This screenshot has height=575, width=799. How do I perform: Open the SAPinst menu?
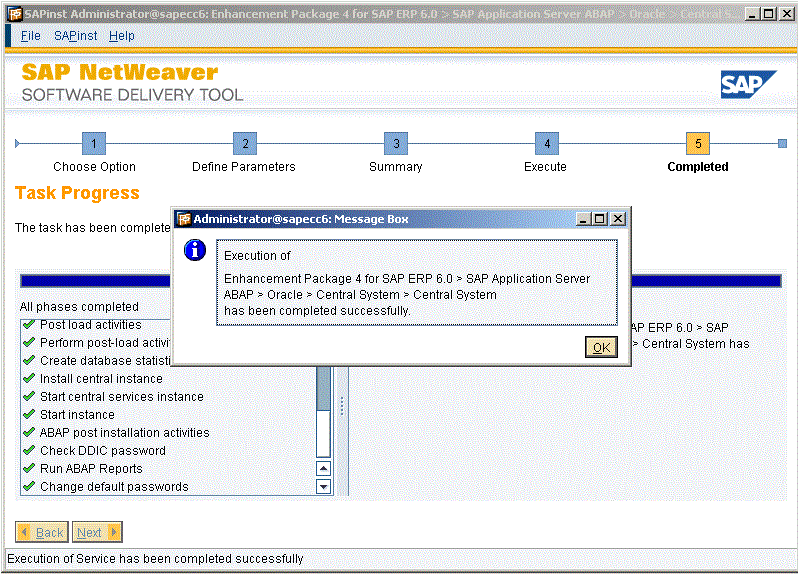pos(76,36)
